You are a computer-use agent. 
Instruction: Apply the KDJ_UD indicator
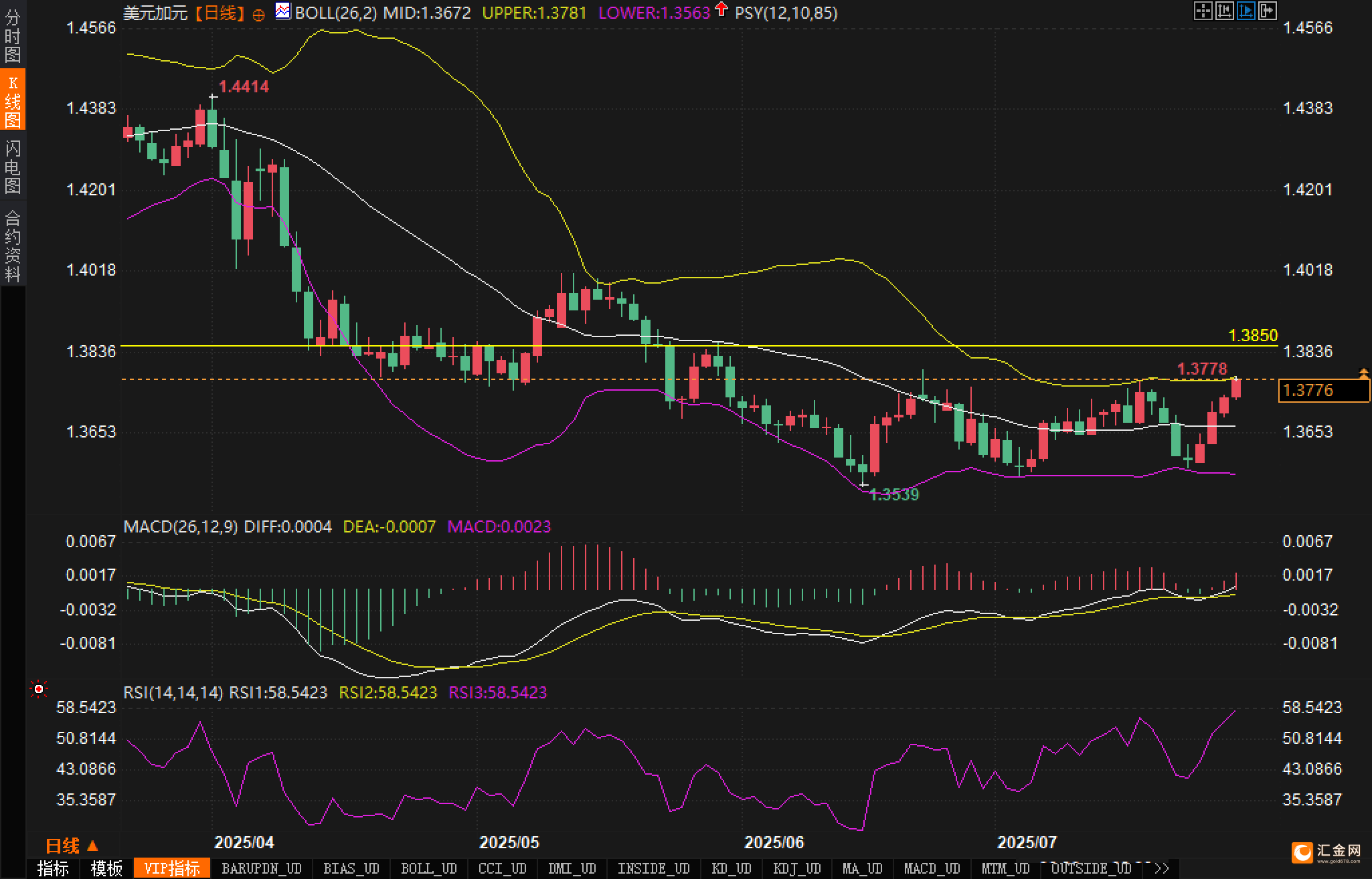point(797,868)
